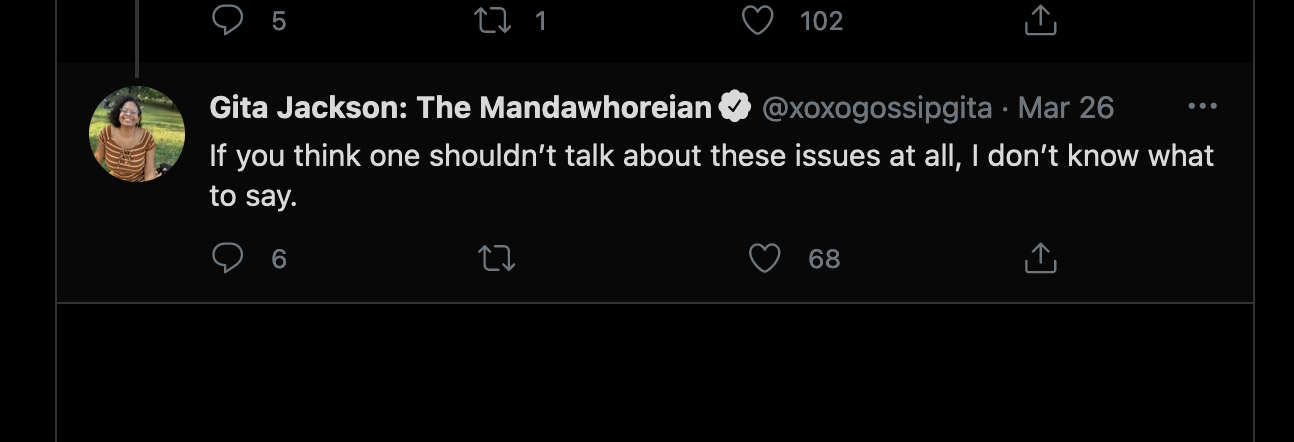Like the upper tweet using its heart icon
The height and width of the screenshot is (442, 1294).
tap(759, 20)
